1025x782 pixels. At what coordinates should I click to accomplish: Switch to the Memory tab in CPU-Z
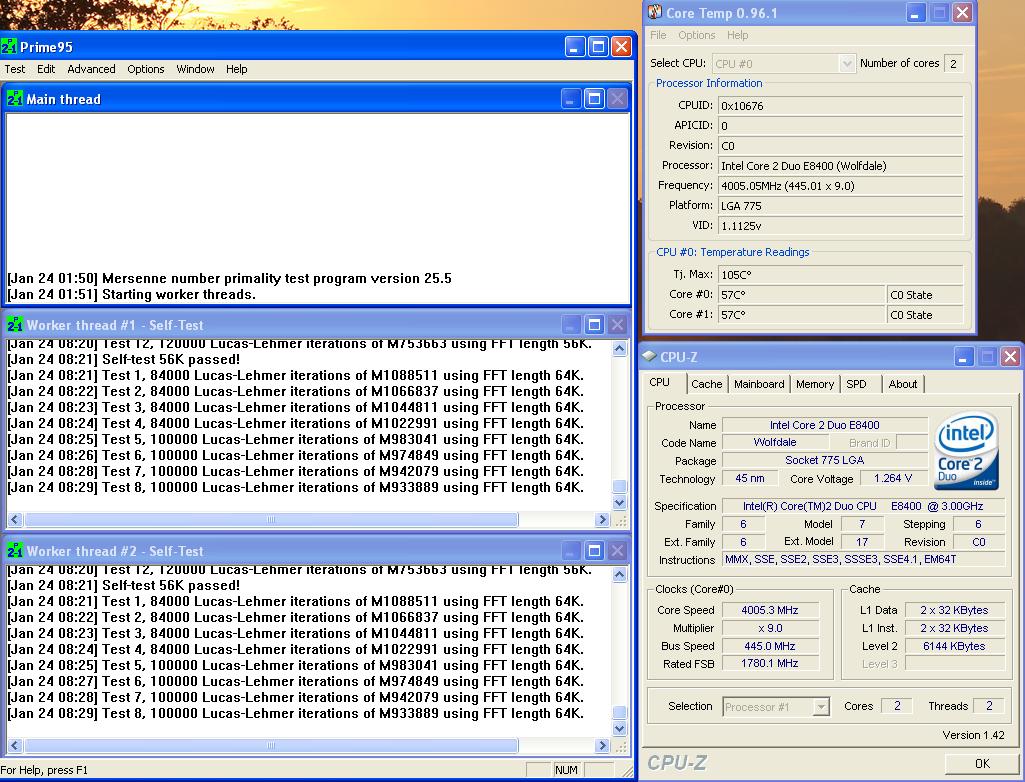click(x=815, y=384)
